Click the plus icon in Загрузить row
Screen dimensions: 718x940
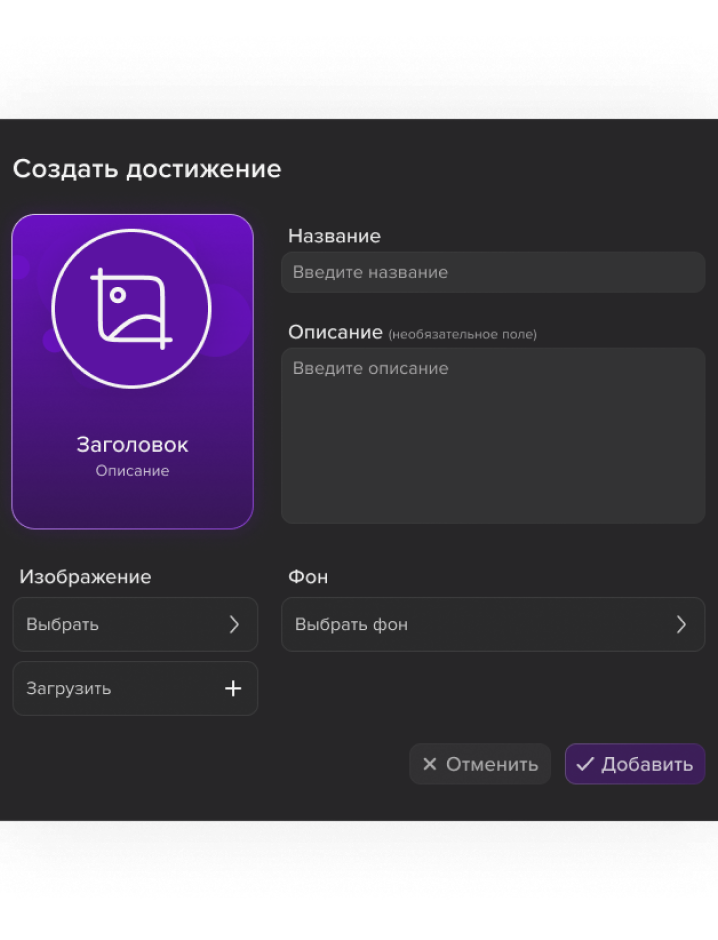233,689
